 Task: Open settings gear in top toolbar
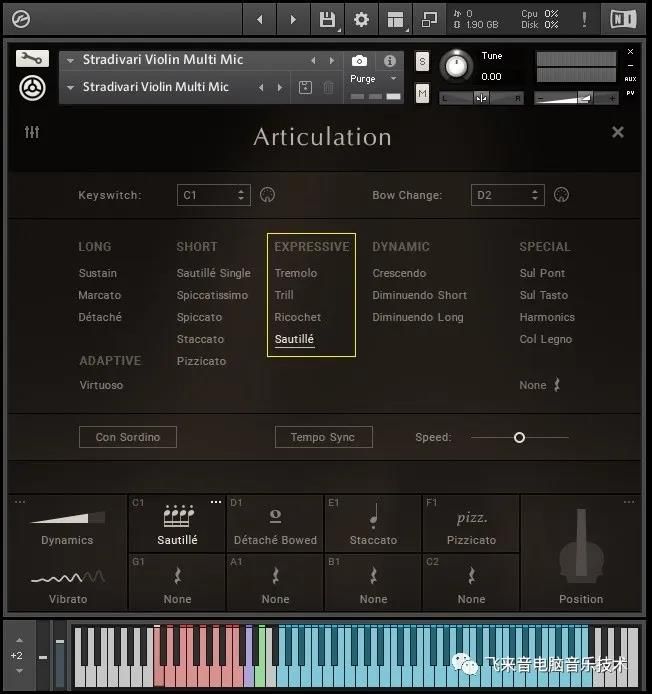coord(361,19)
